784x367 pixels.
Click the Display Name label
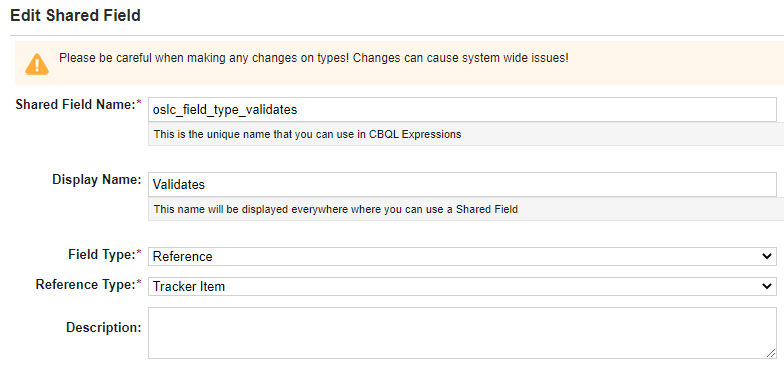pyautogui.click(x=96, y=180)
